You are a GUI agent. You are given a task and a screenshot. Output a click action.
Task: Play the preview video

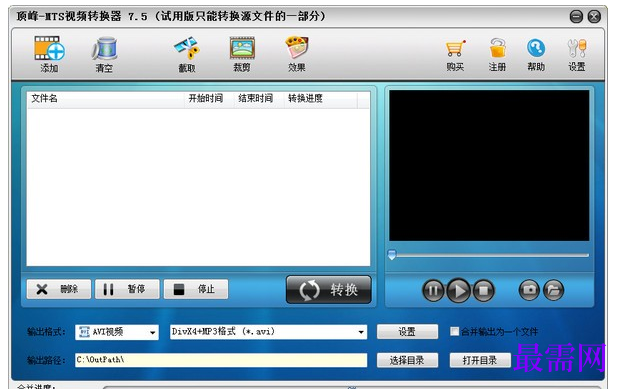458,290
